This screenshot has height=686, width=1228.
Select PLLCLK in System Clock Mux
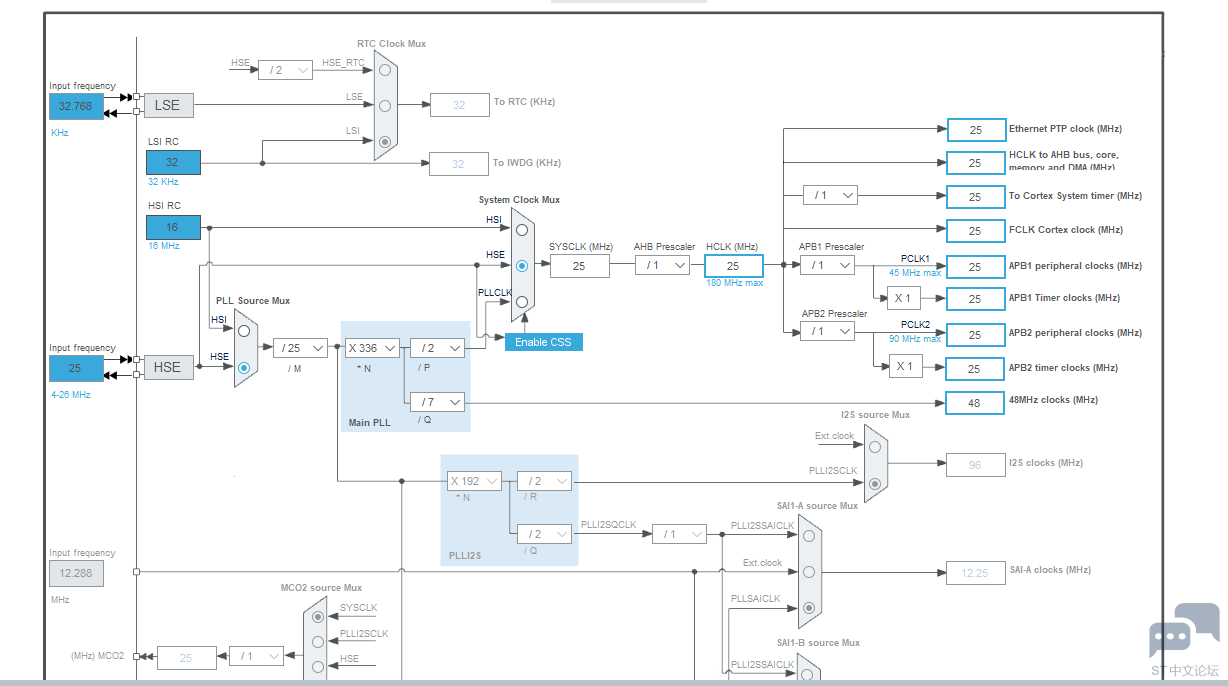click(522, 302)
